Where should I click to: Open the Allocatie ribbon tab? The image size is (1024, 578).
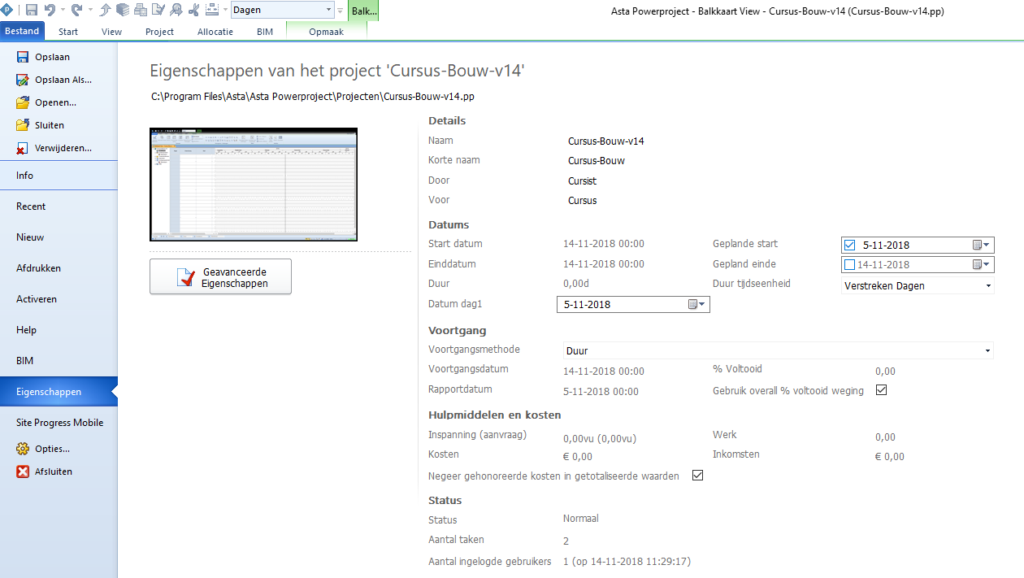click(x=215, y=31)
